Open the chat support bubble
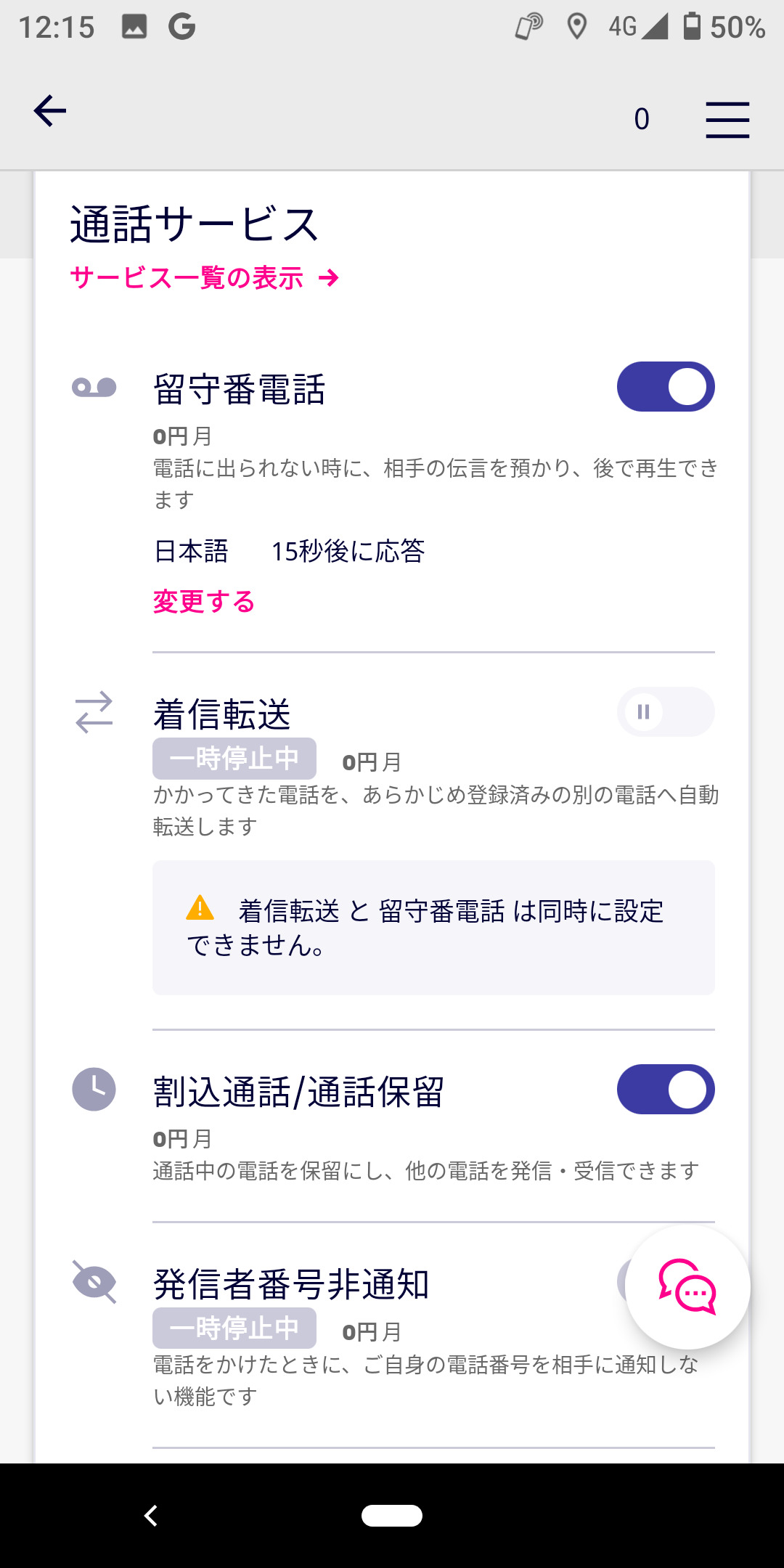The height and width of the screenshot is (1568, 784). coord(687,1286)
